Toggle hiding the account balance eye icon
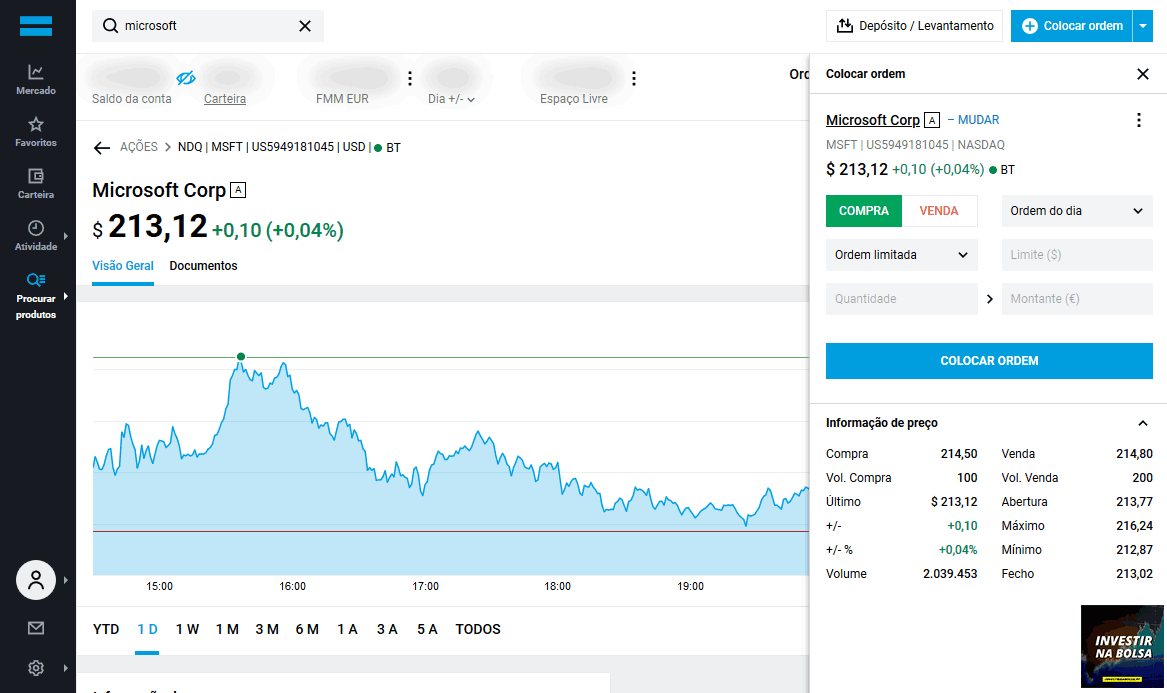Screen dimensions: 1167x693 coord(186,77)
